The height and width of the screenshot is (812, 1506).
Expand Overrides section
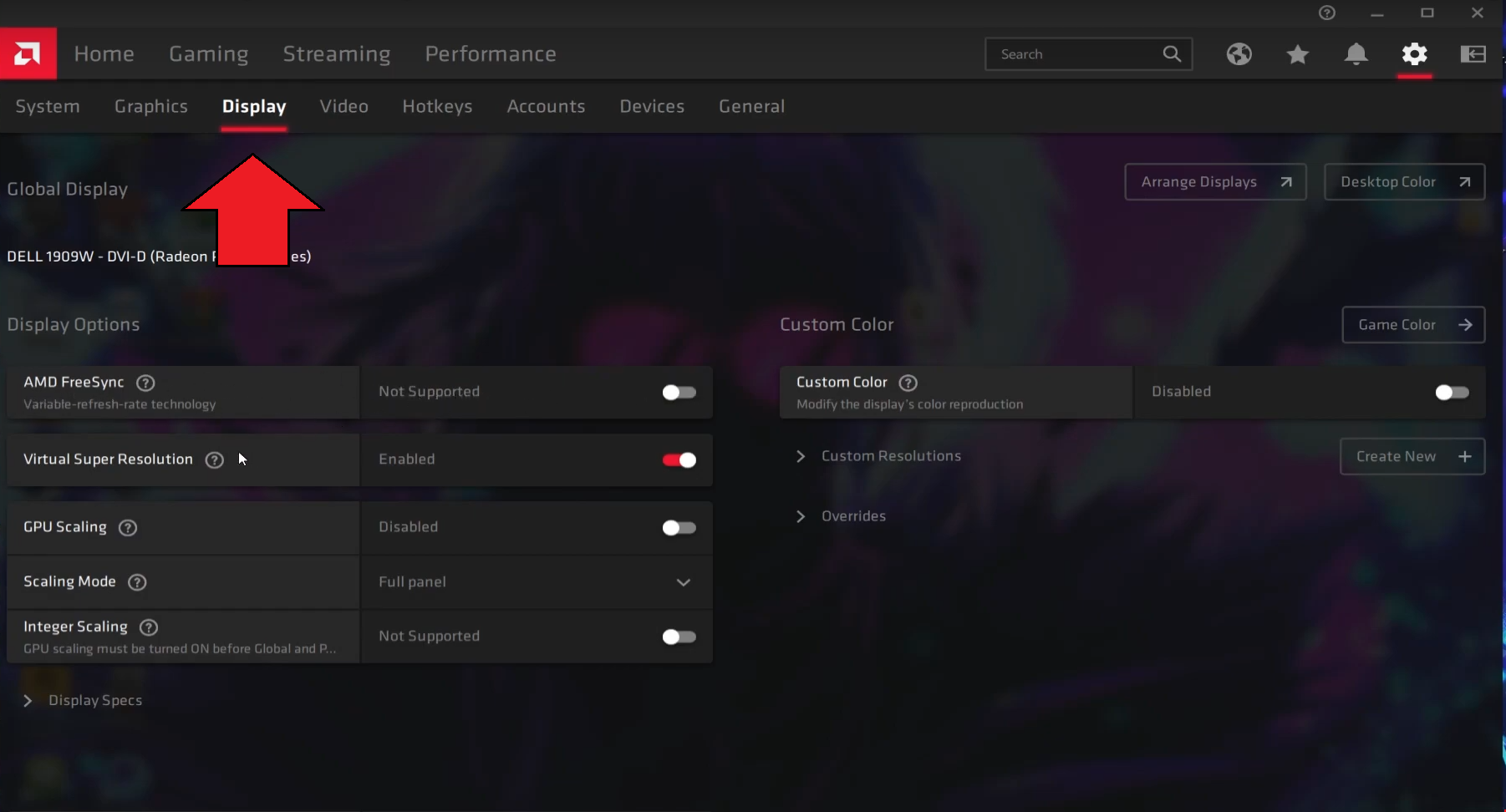842,516
